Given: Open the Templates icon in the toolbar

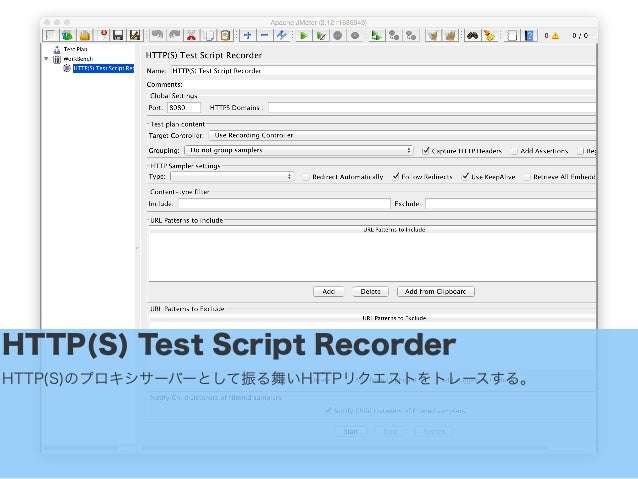Looking at the screenshot, I should pyautogui.click(x=68, y=35).
